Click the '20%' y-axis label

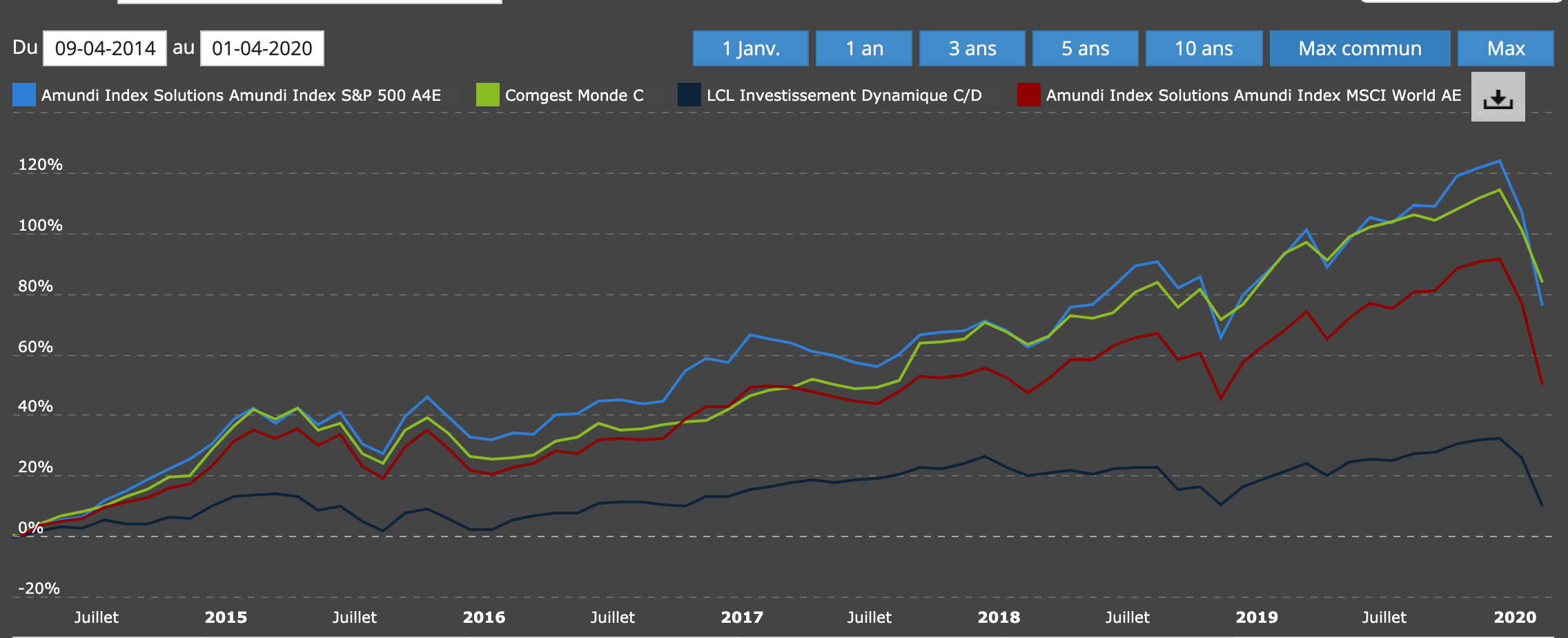click(x=35, y=467)
